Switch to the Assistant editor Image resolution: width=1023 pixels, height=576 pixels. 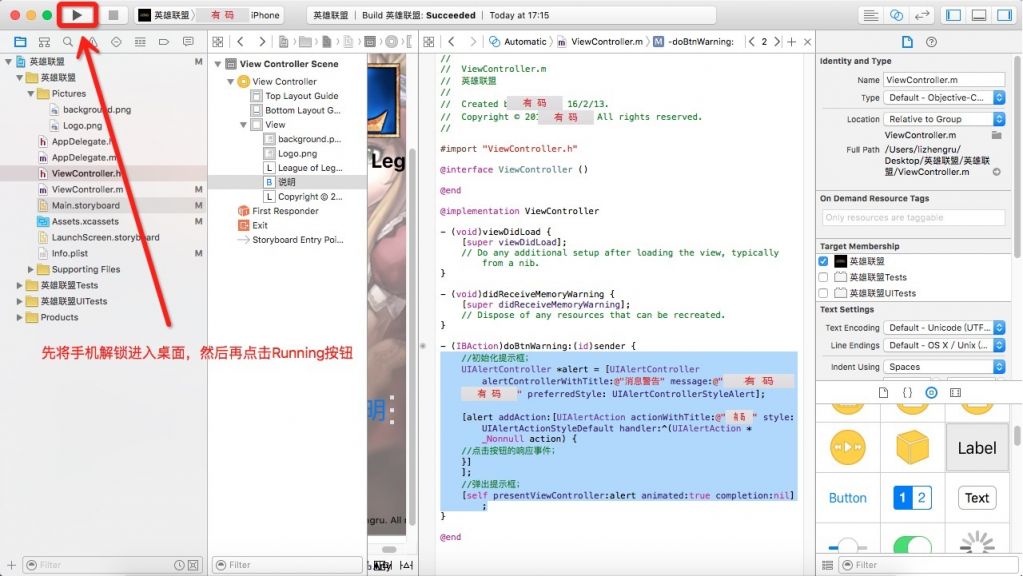(x=896, y=15)
